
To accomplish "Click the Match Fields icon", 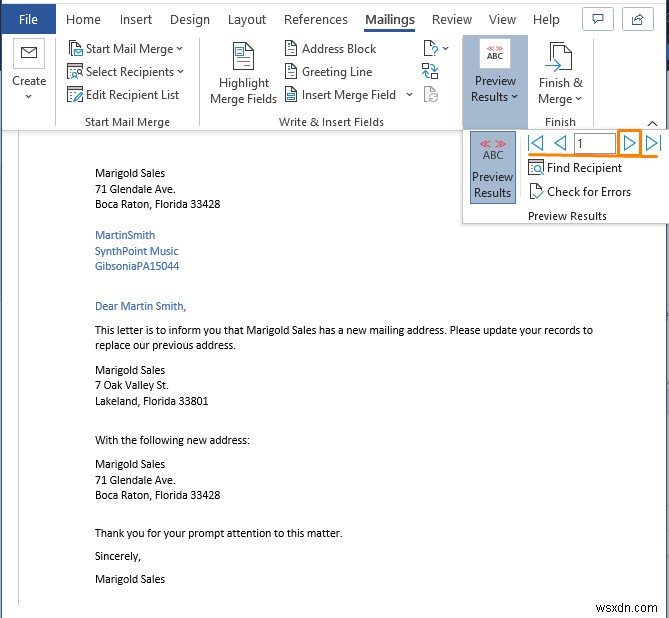I will (x=430, y=71).
